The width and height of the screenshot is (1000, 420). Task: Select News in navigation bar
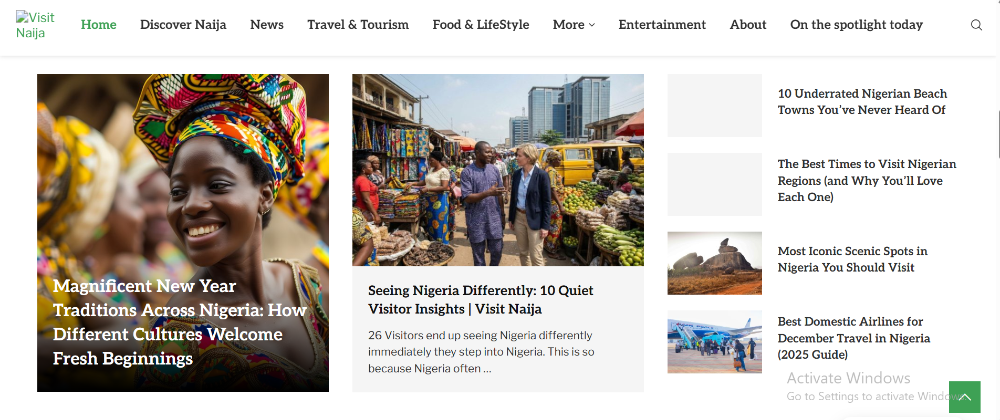[x=267, y=25]
